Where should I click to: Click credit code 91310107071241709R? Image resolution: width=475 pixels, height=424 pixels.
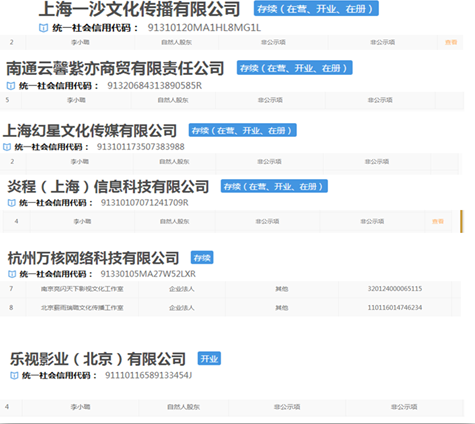pyautogui.click(x=145, y=203)
